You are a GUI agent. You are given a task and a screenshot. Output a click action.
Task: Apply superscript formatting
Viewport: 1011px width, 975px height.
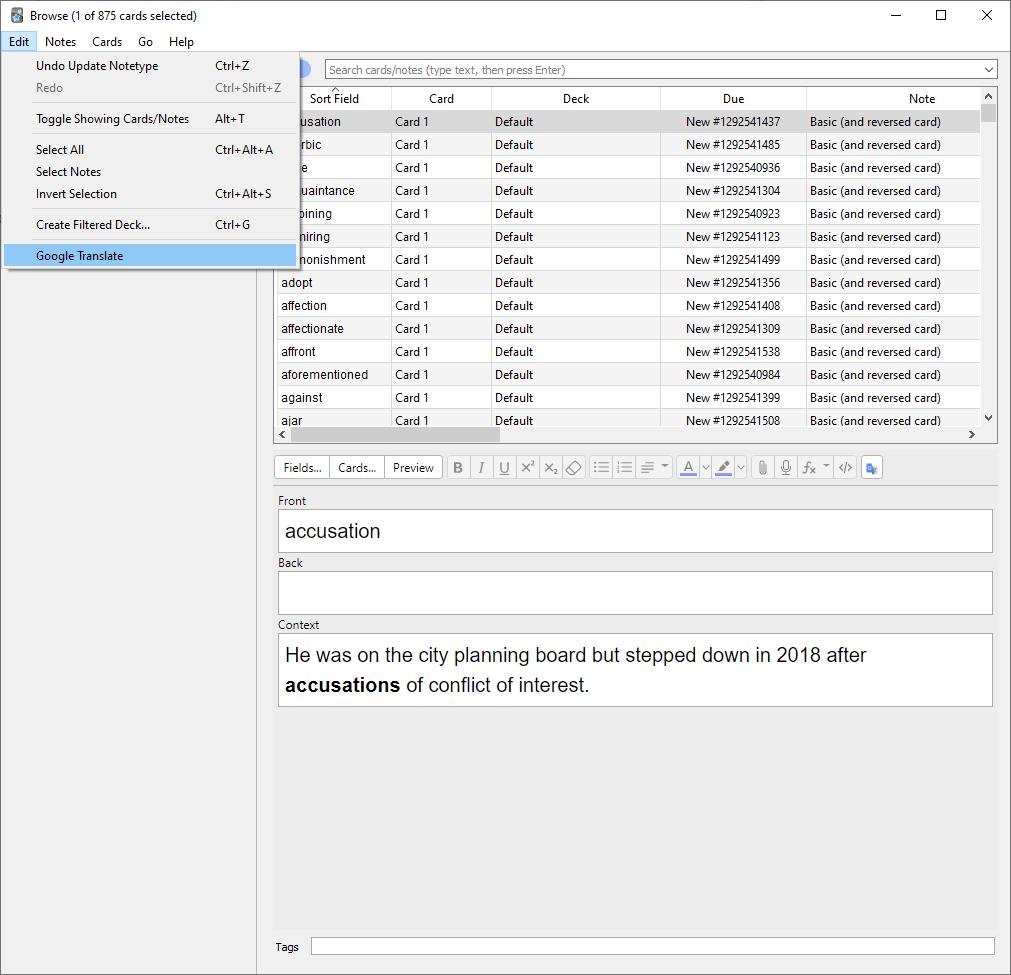tap(527, 468)
